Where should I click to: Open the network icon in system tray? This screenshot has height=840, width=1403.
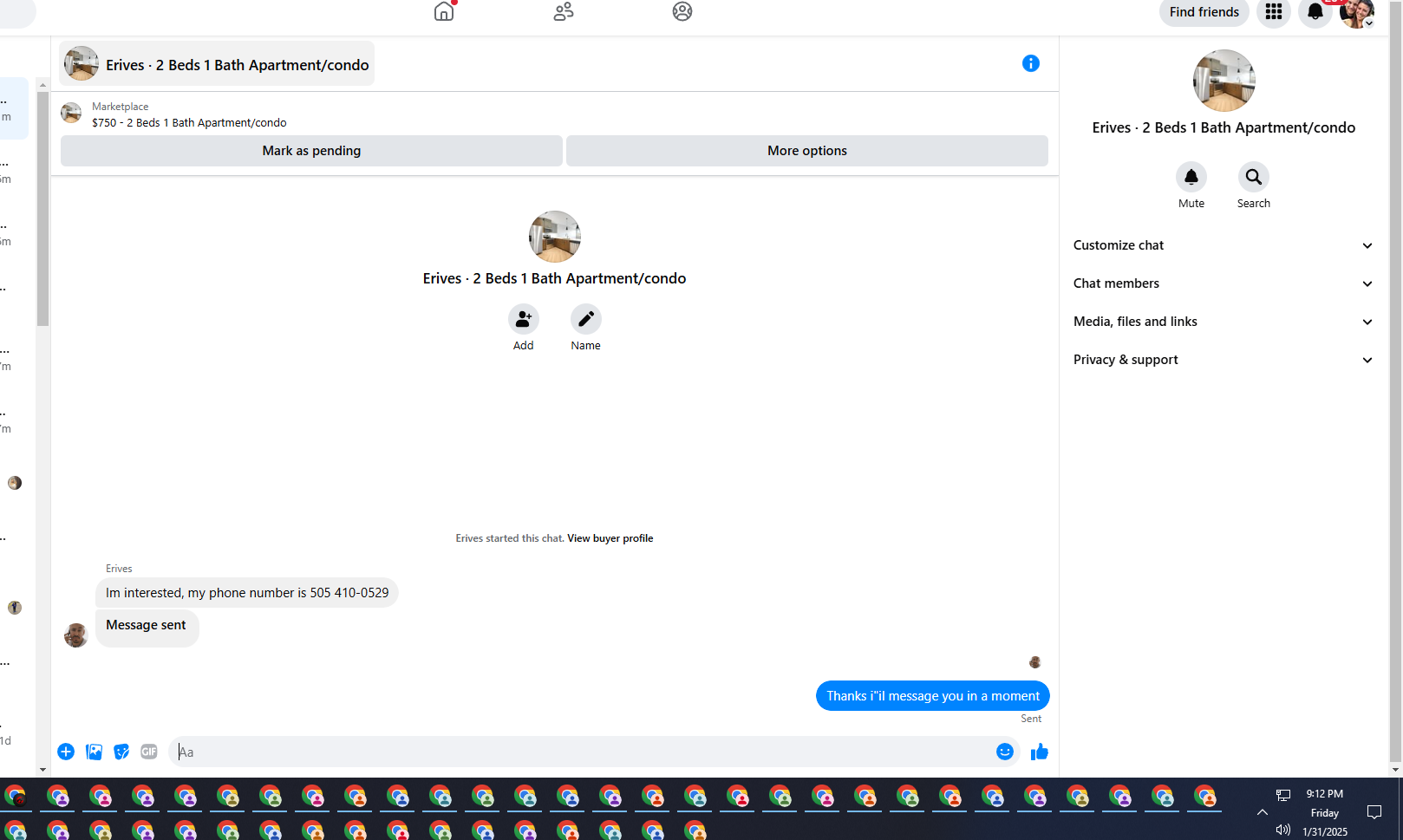(1283, 794)
